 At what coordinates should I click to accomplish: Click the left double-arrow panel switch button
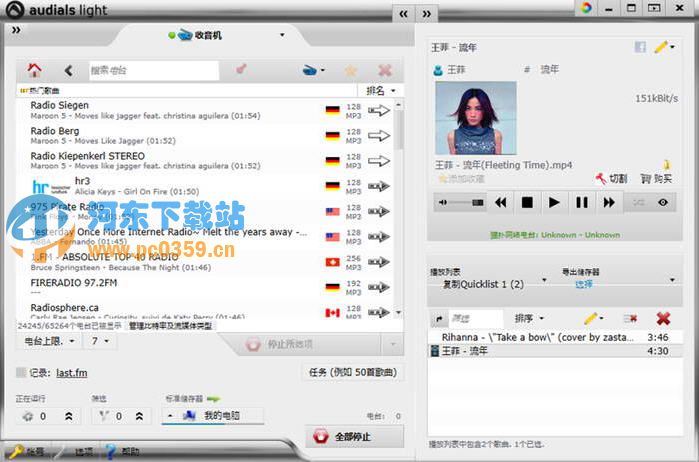[x=403, y=14]
